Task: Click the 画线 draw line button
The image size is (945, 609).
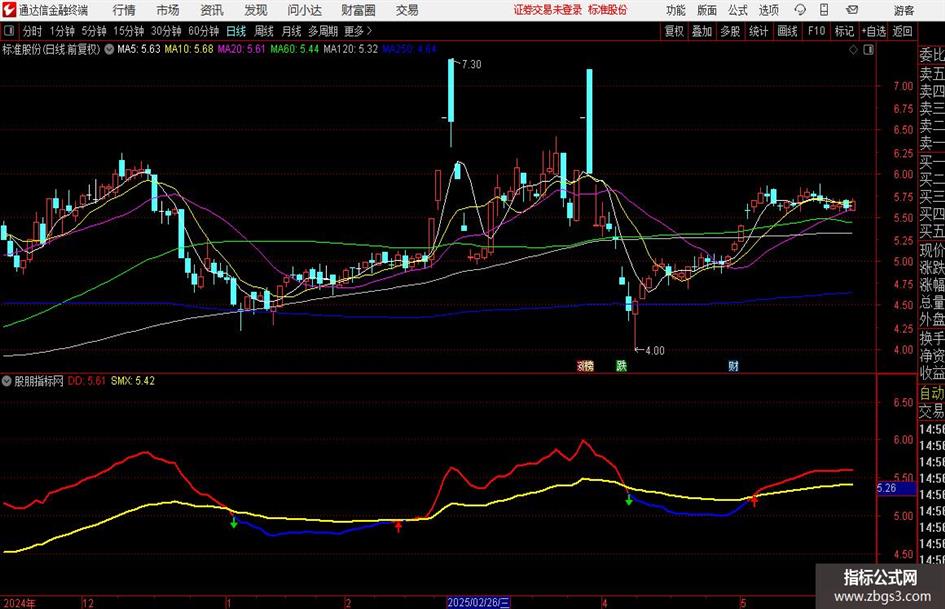Action: click(787, 31)
